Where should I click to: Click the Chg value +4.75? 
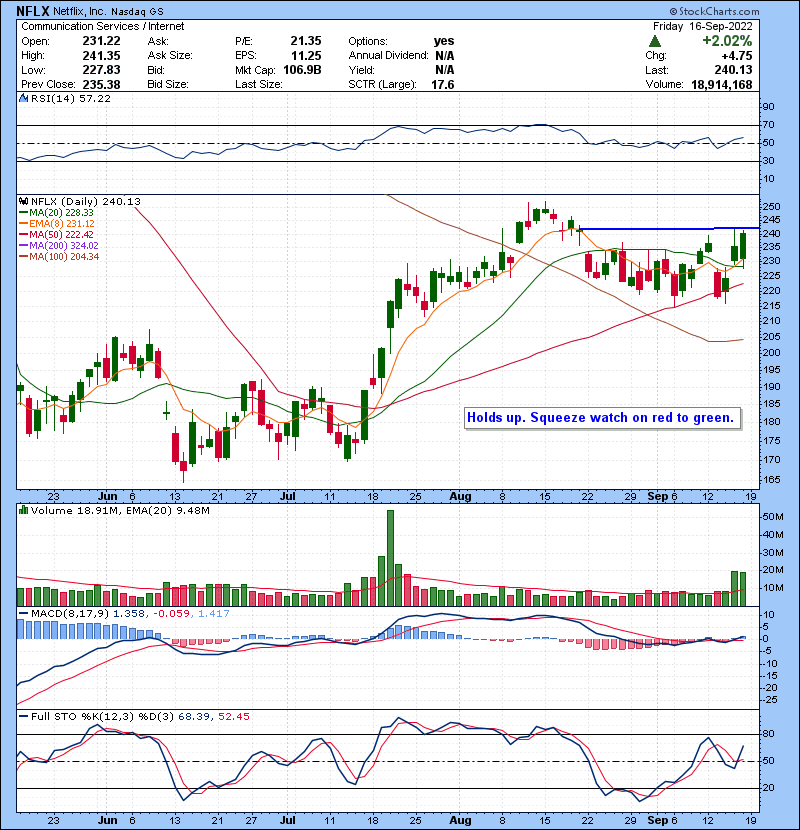coord(737,56)
